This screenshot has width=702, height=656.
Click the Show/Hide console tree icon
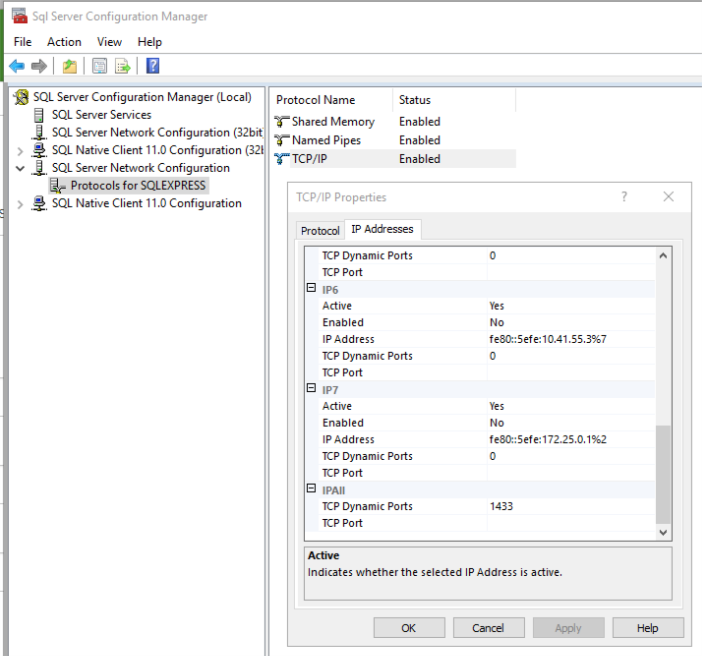click(x=99, y=66)
